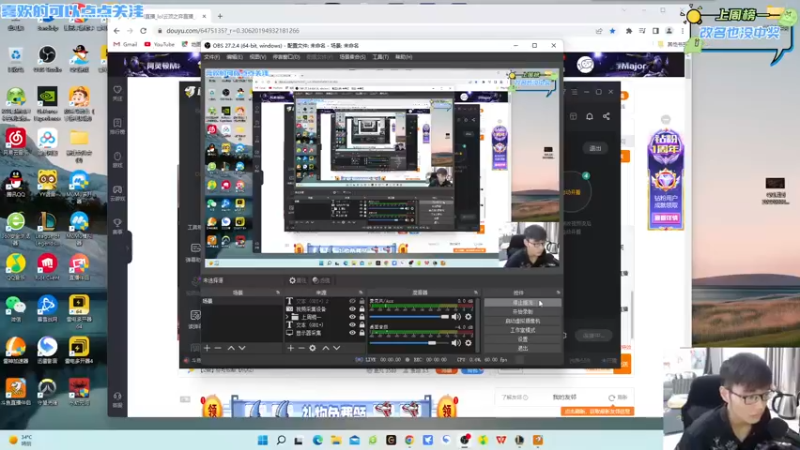Open OBS Studio desktop shortcut

pos(47,59)
